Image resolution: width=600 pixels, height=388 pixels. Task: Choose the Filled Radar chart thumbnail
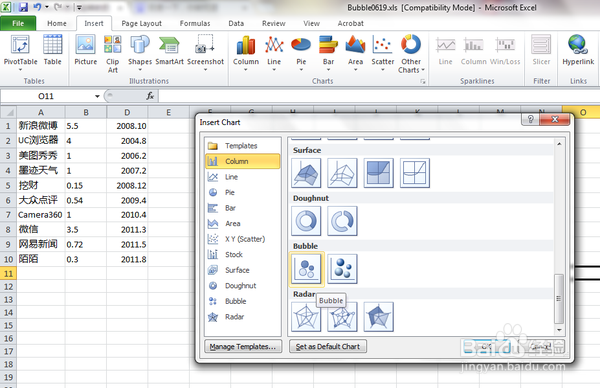pos(378,316)
